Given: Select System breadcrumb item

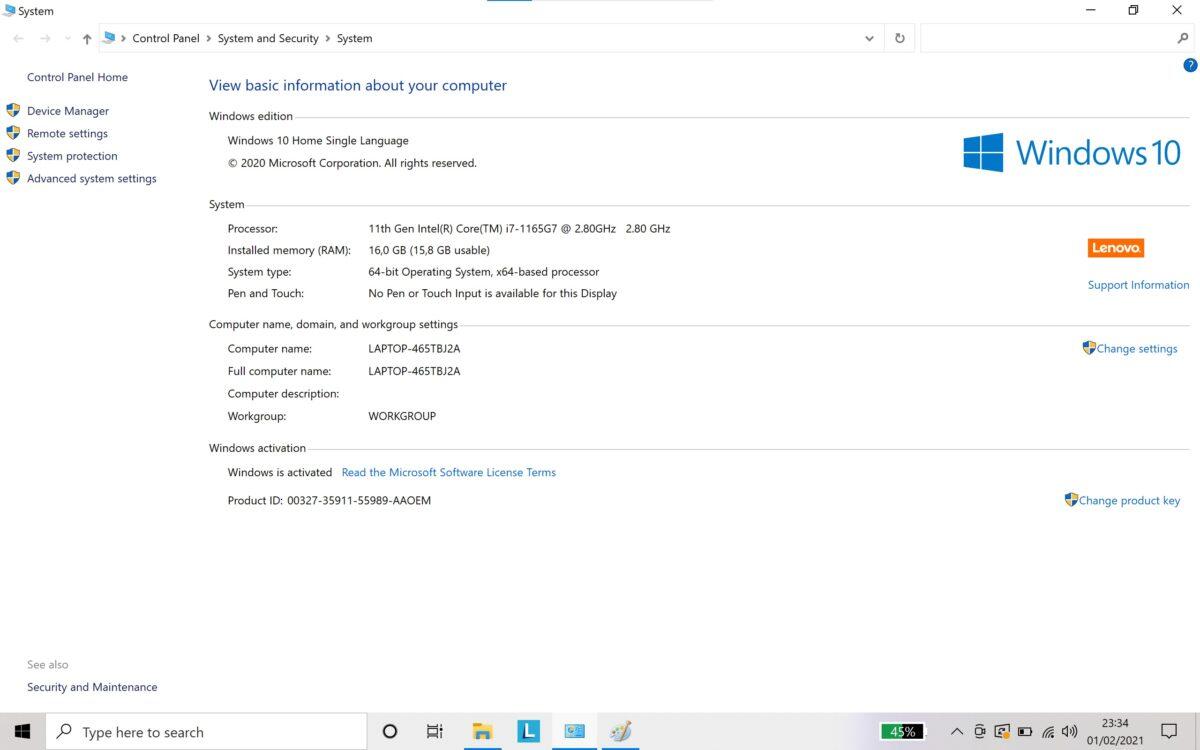Looking at the screenshot, I should (x=354, y=38).
